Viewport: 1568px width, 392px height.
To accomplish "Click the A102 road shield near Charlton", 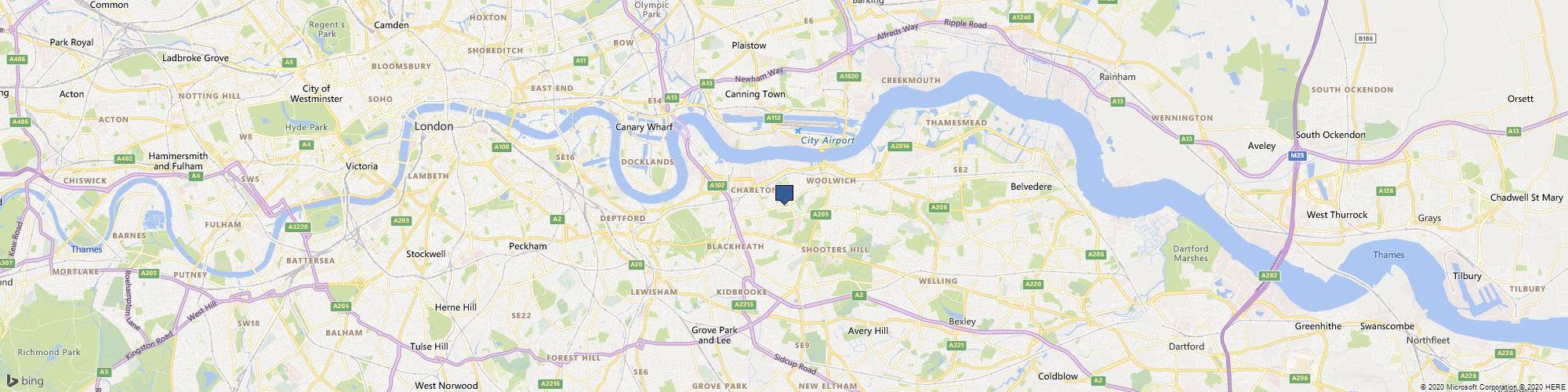I will [x=716, y=186].
